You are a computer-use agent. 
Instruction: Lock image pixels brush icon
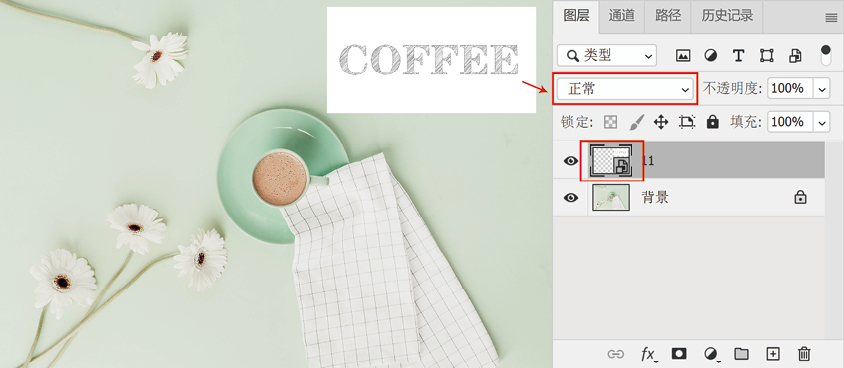click(x=636, y=122)
